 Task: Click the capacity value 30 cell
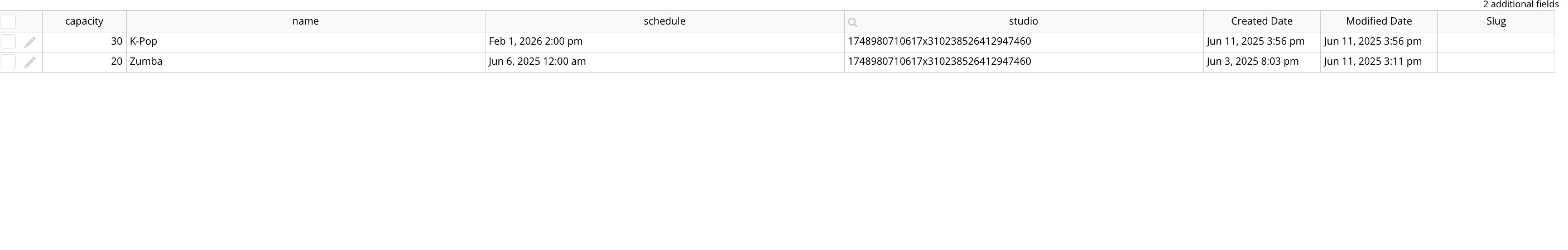coord(84,42)
